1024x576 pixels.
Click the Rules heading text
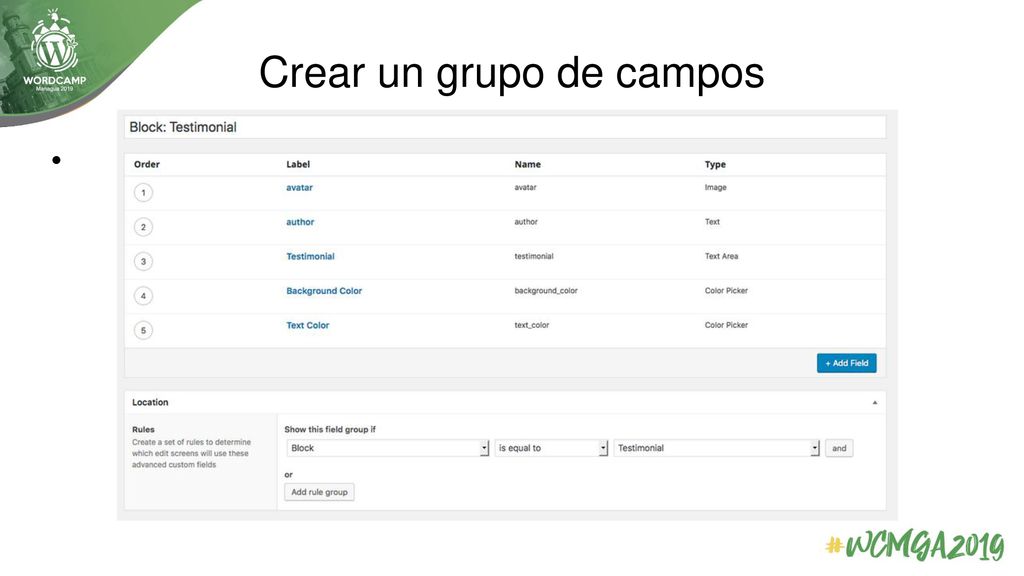(x=143, y=430)
